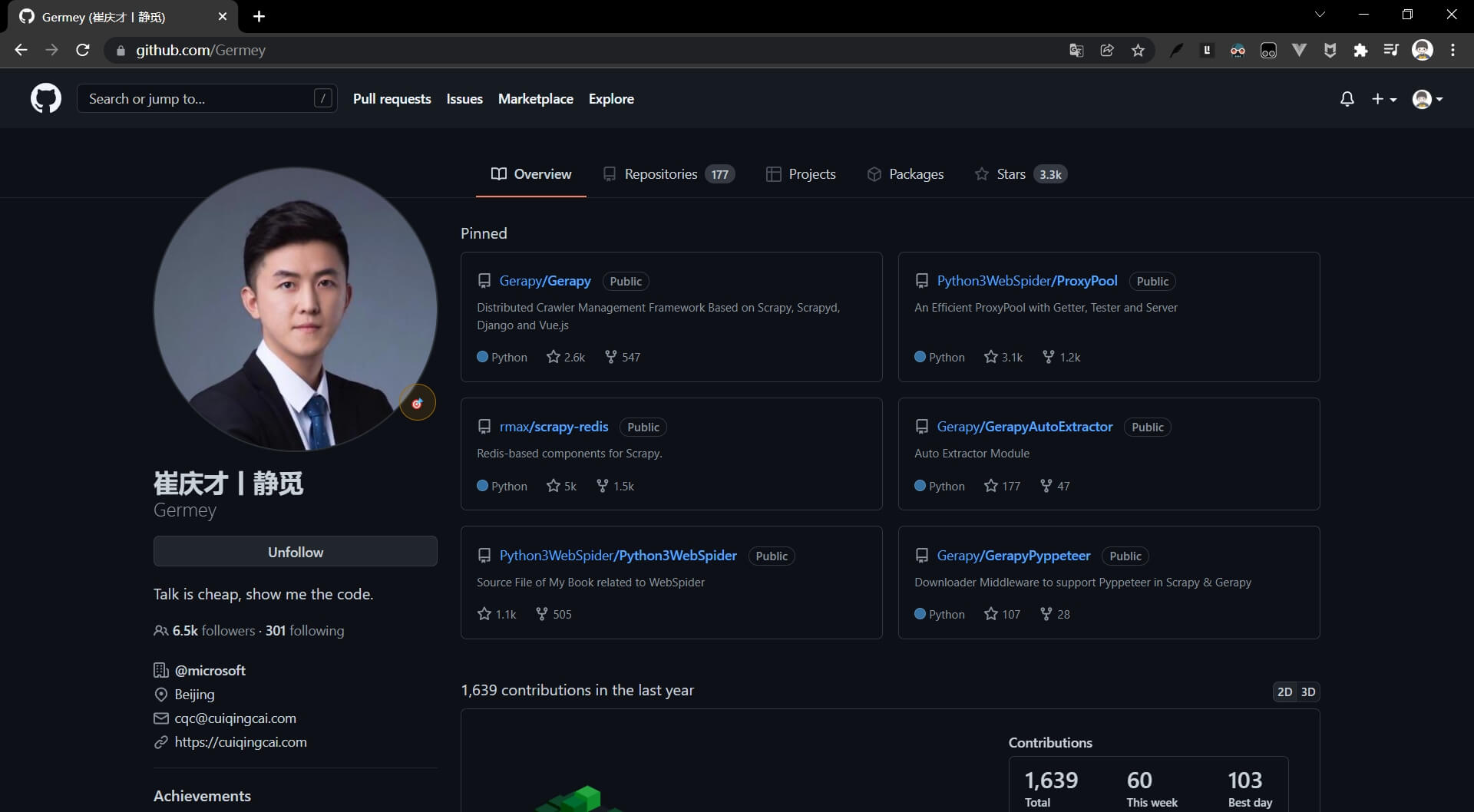Open the @microsoft organization link
Viewport: 1474px width, 812px height.
click(210, 670)
